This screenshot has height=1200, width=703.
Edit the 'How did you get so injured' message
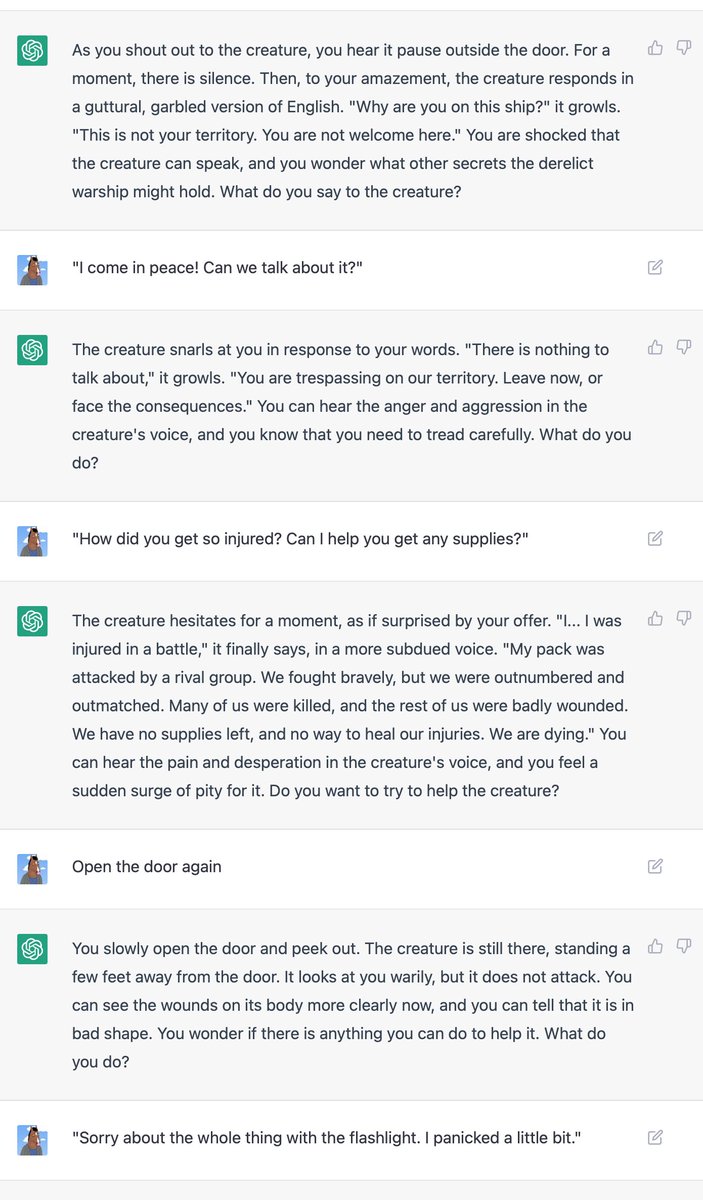655,538
